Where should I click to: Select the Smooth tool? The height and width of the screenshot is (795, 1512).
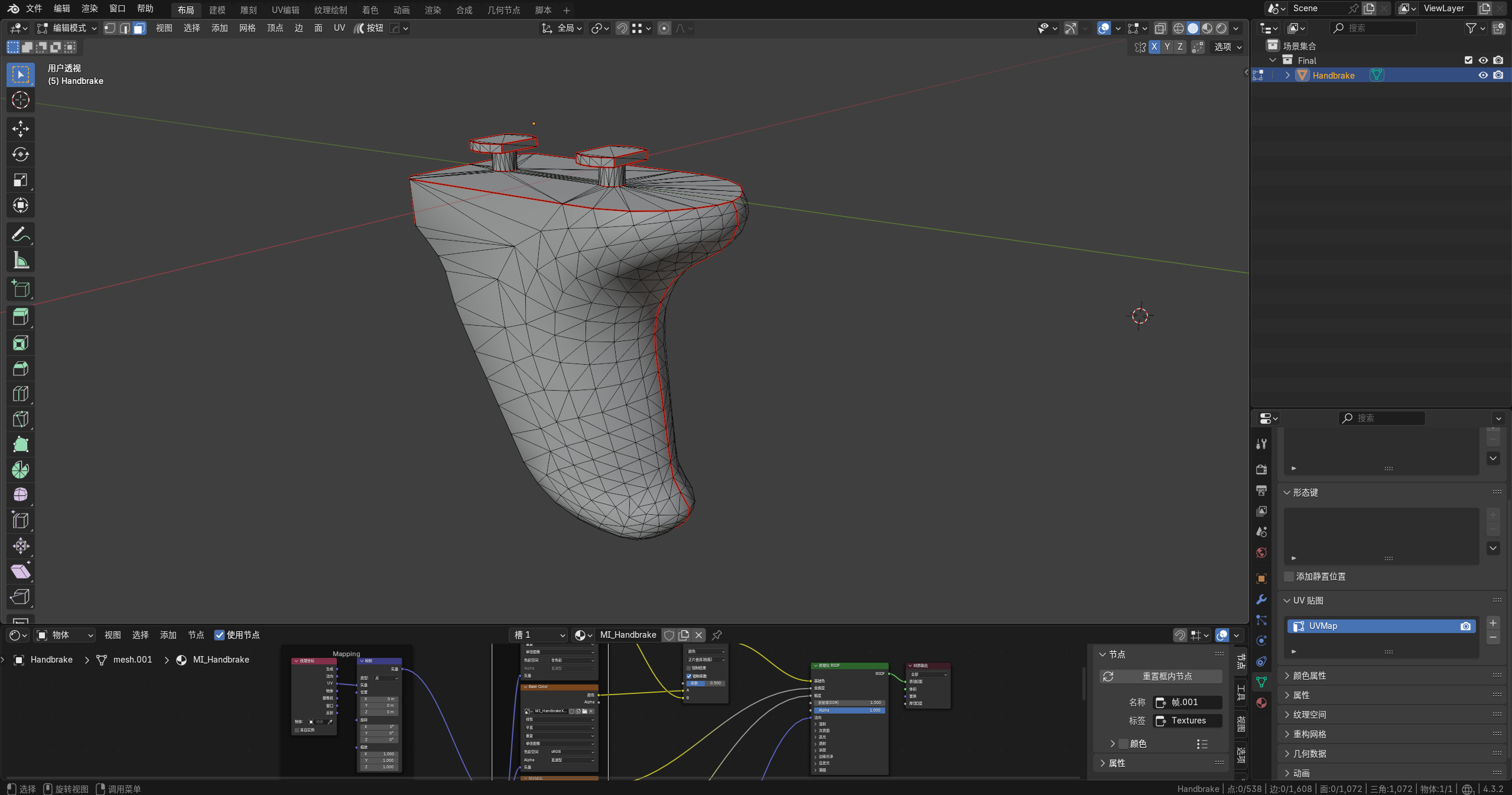coord(21,495)
